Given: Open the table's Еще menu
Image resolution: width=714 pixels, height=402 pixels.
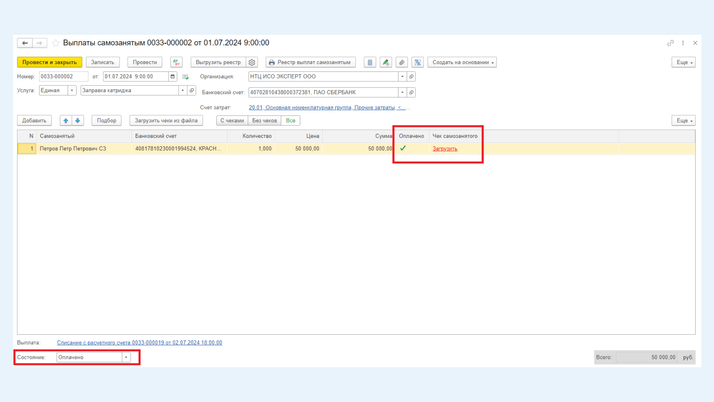Looking at the screenshot, I should (x=683, y=120).
